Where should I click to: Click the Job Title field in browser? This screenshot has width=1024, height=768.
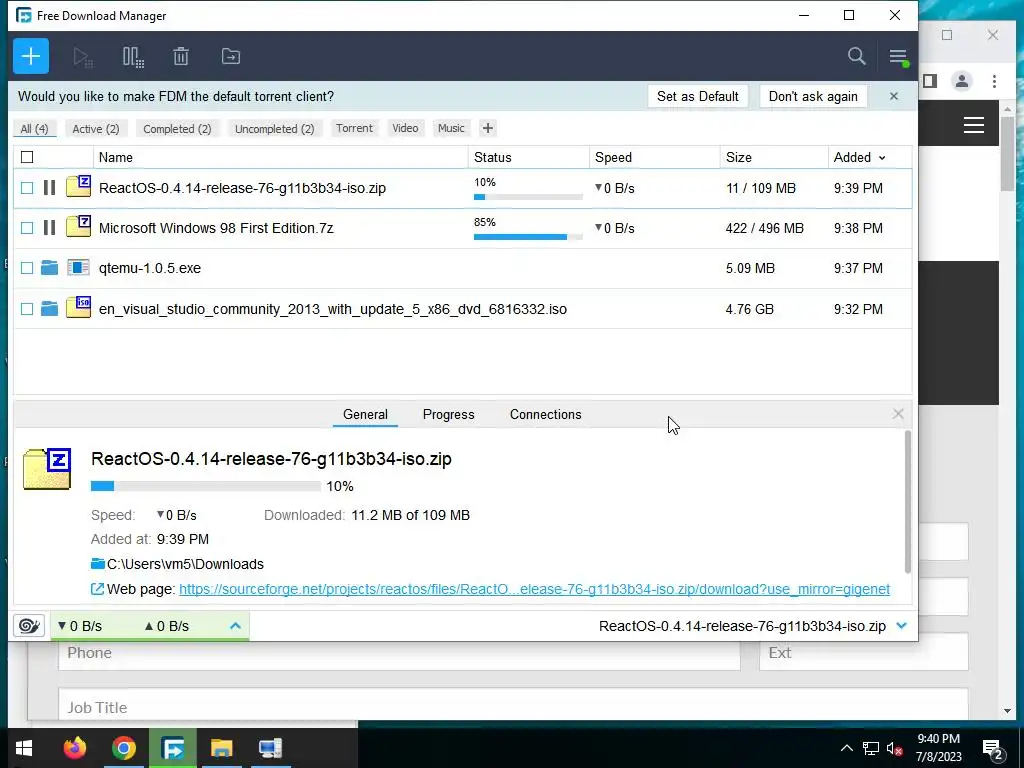(513, 704)
